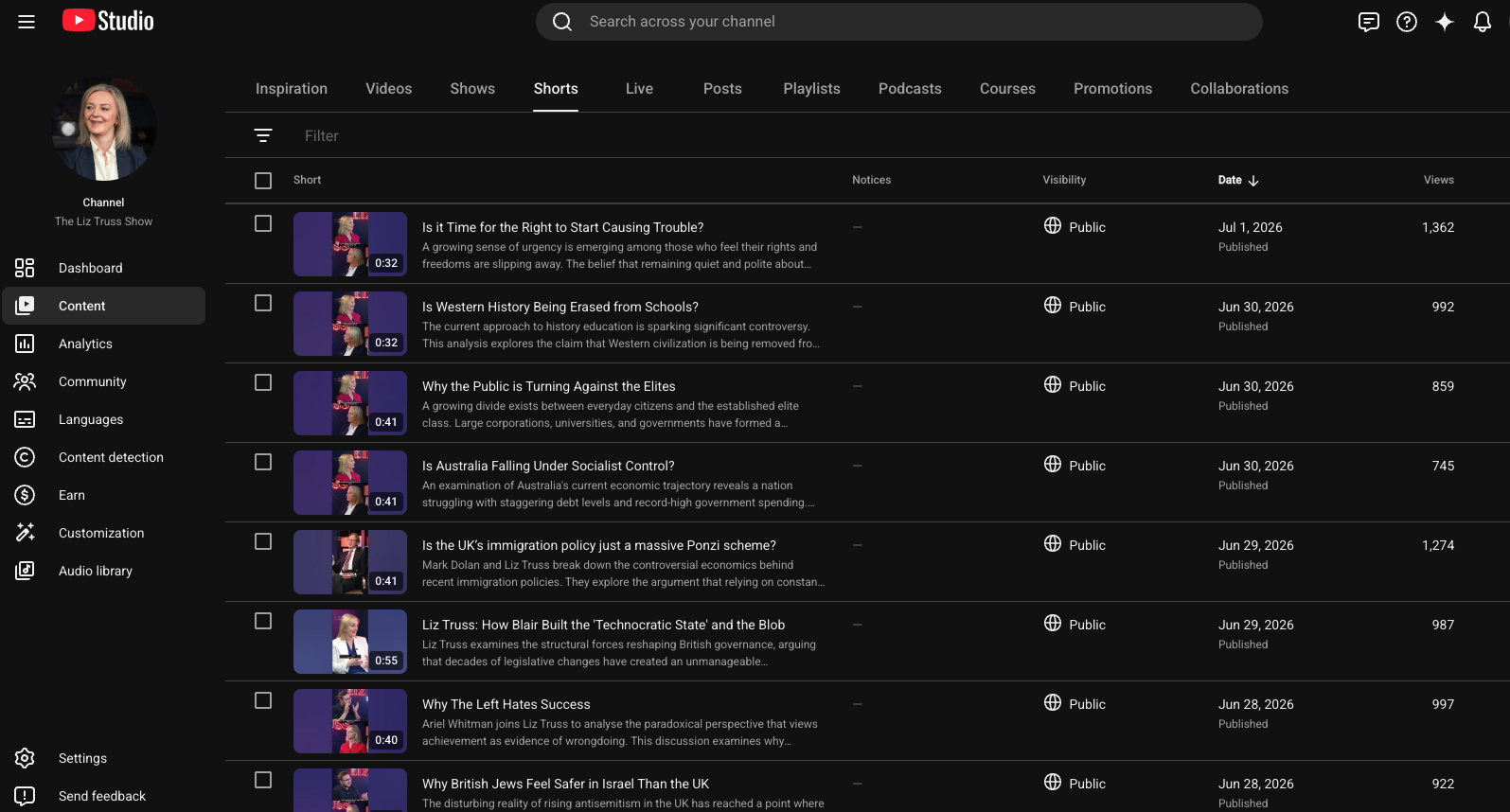Click the Earn dollar icon
Screen dimensions: 1510x812
(25, 495)
